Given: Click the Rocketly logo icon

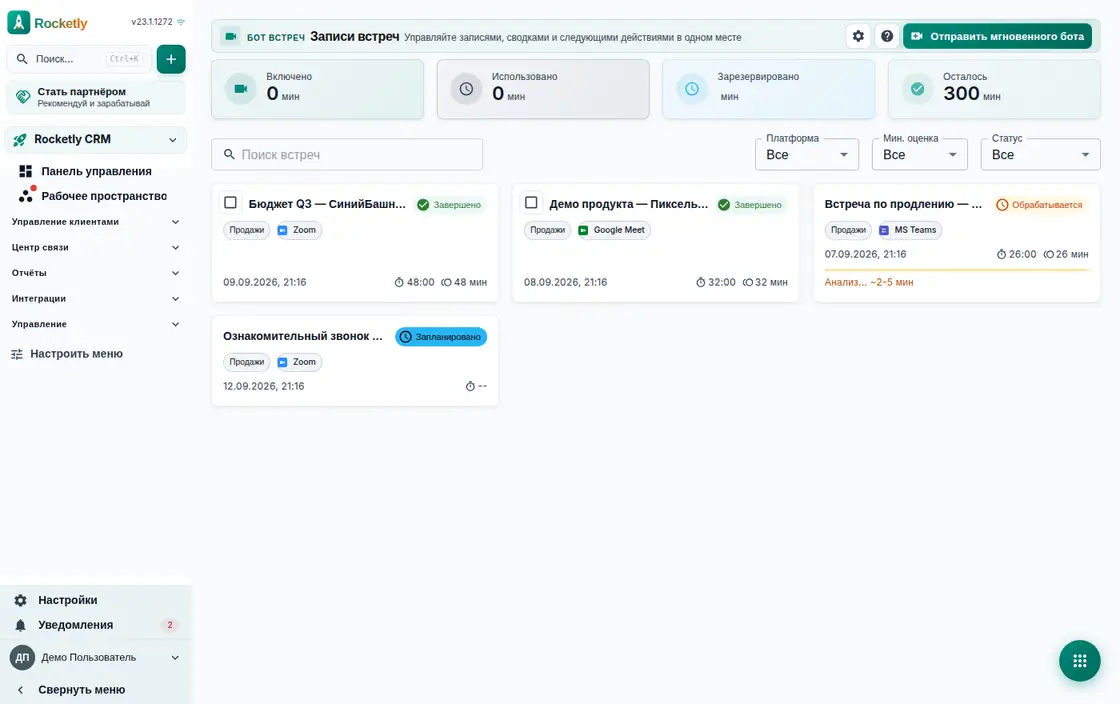Looking at the screenshot, I should (x=19, y=22).
